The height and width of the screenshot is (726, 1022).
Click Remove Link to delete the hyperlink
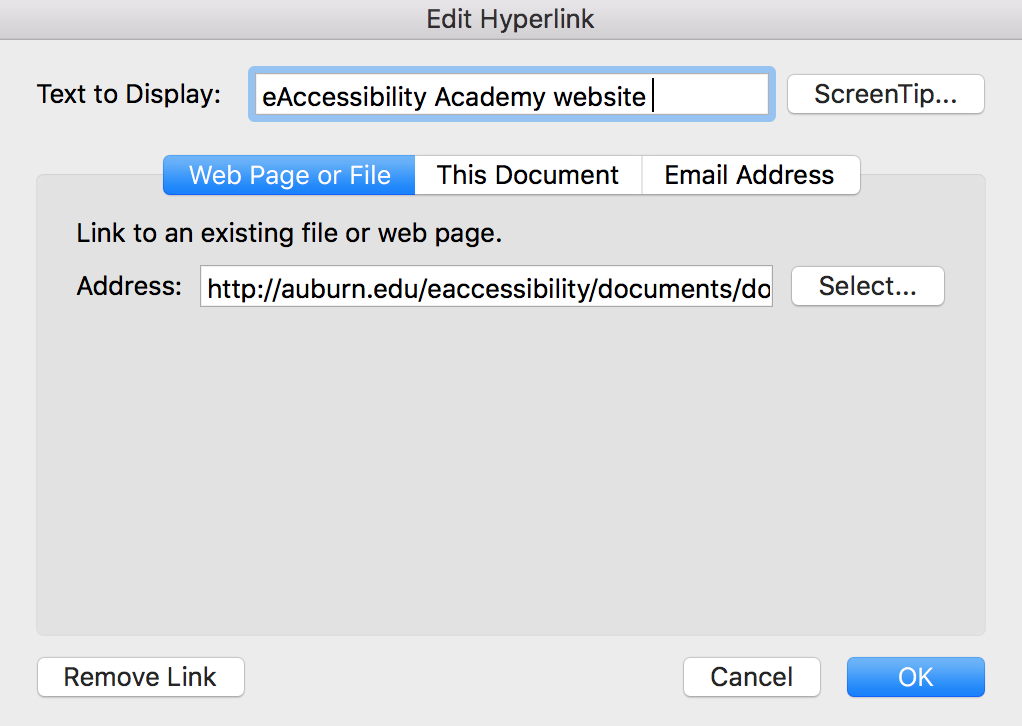(140, 677)
